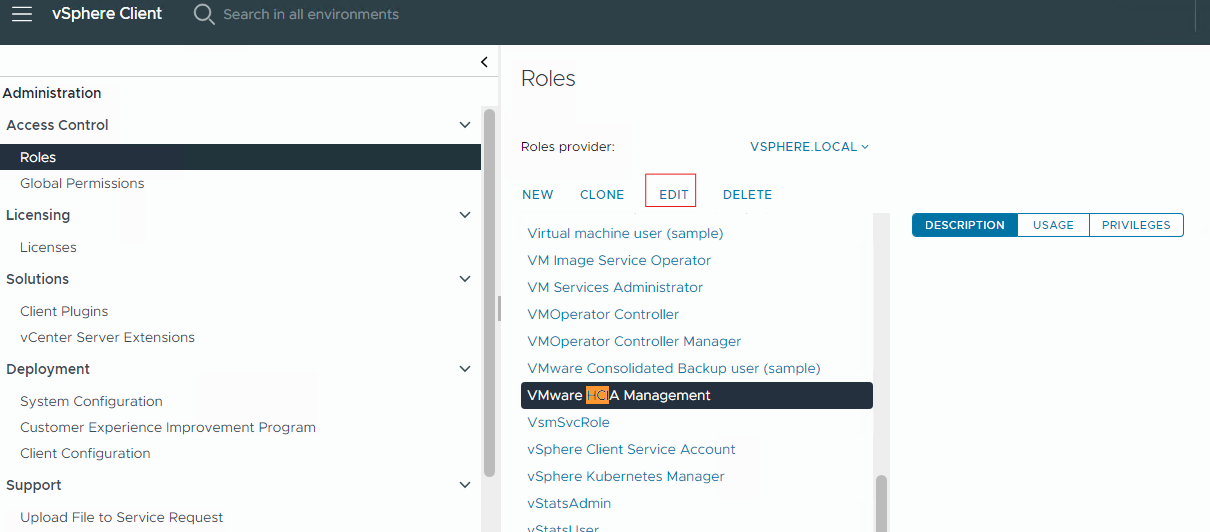Open the hamburger navigation menu

(22, 14)
